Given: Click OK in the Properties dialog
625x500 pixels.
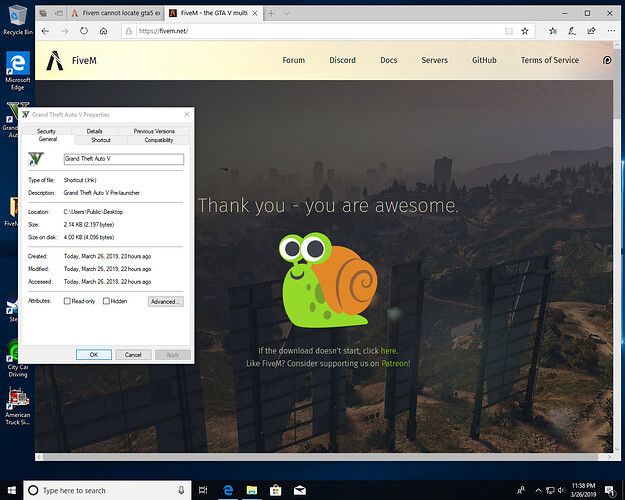Looking at the screenshot, I should point(94,354).
